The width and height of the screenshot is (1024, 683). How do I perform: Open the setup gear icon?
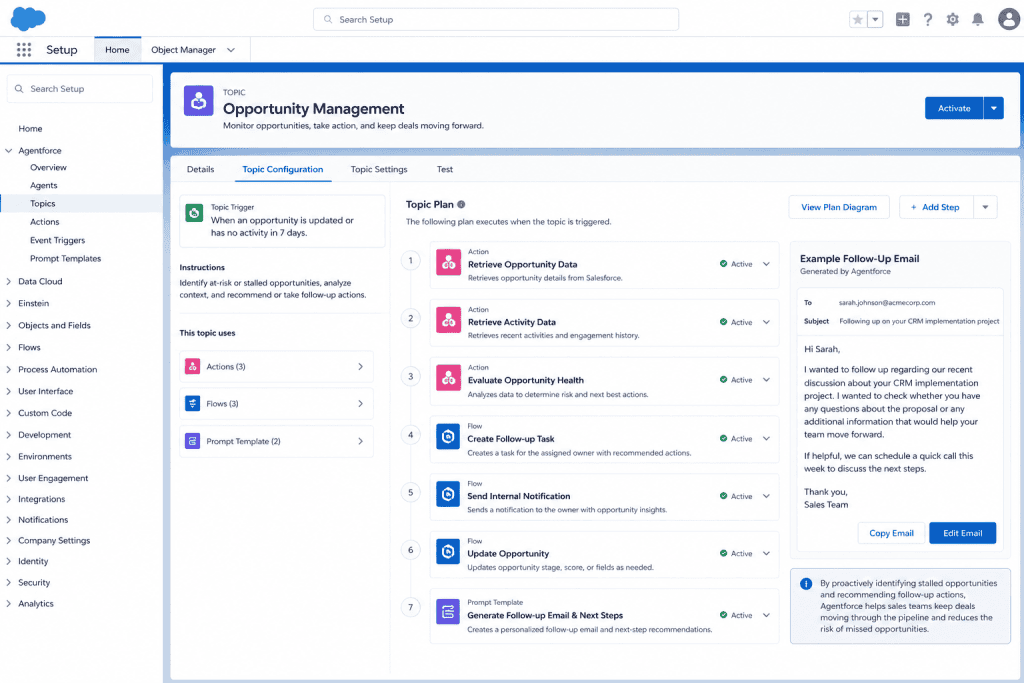tap(953, 20)
